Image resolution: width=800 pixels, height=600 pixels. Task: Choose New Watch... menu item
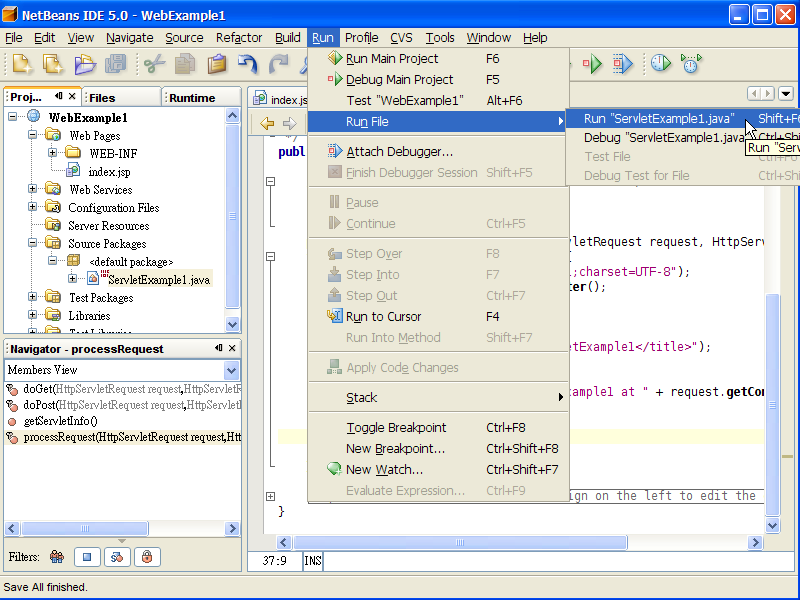coord(439,469)
